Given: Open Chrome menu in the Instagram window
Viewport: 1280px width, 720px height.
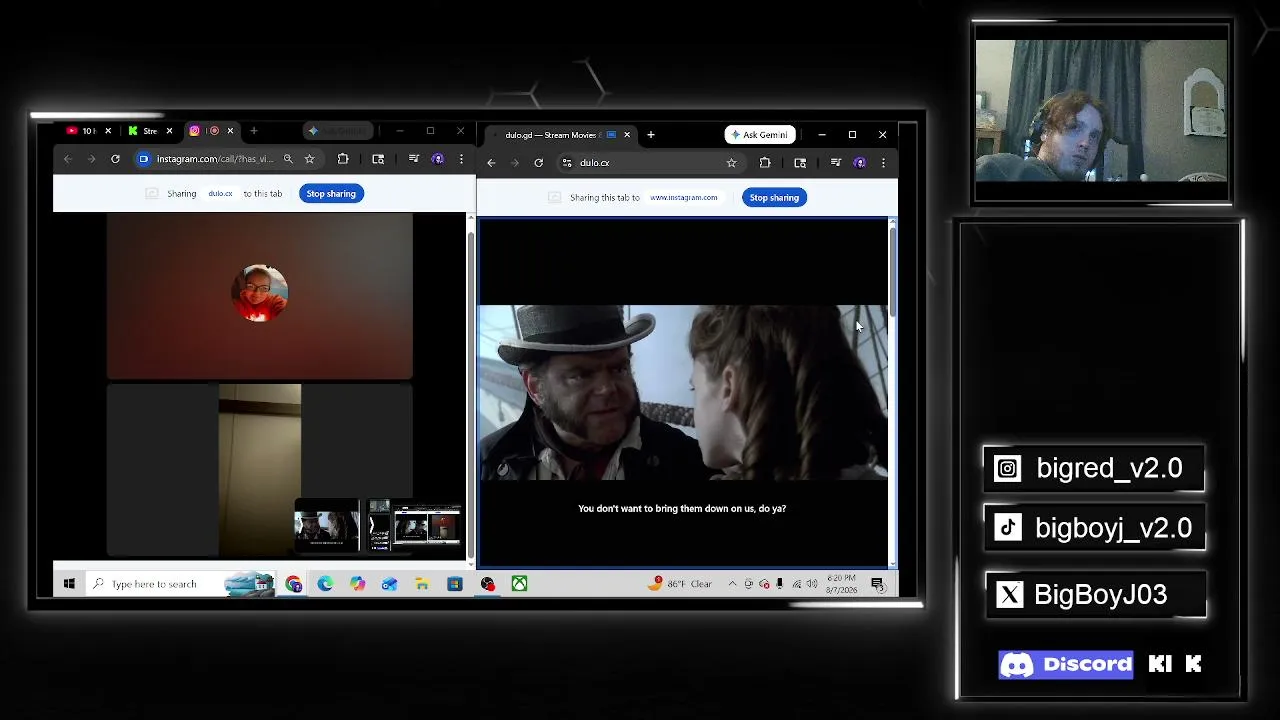Looking at the screenshot, I should coord(461,159).
